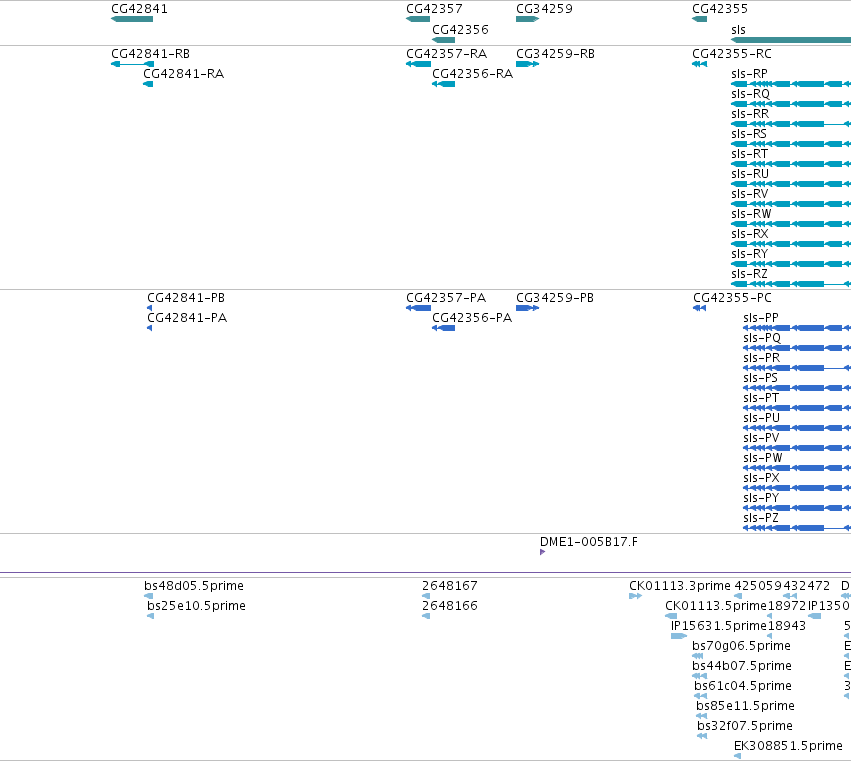Select the sls-RX transcript model
Screen dimensions: 851x761
click(791, 244)
